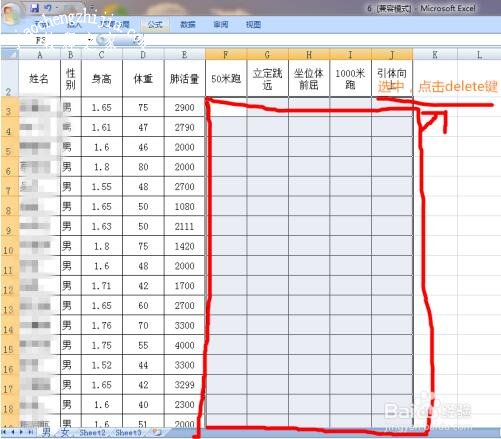This screenshot has height=439, width=501.
Task: Expand the Name Box dropdown arrow
Action: click(x=90, y=41)
